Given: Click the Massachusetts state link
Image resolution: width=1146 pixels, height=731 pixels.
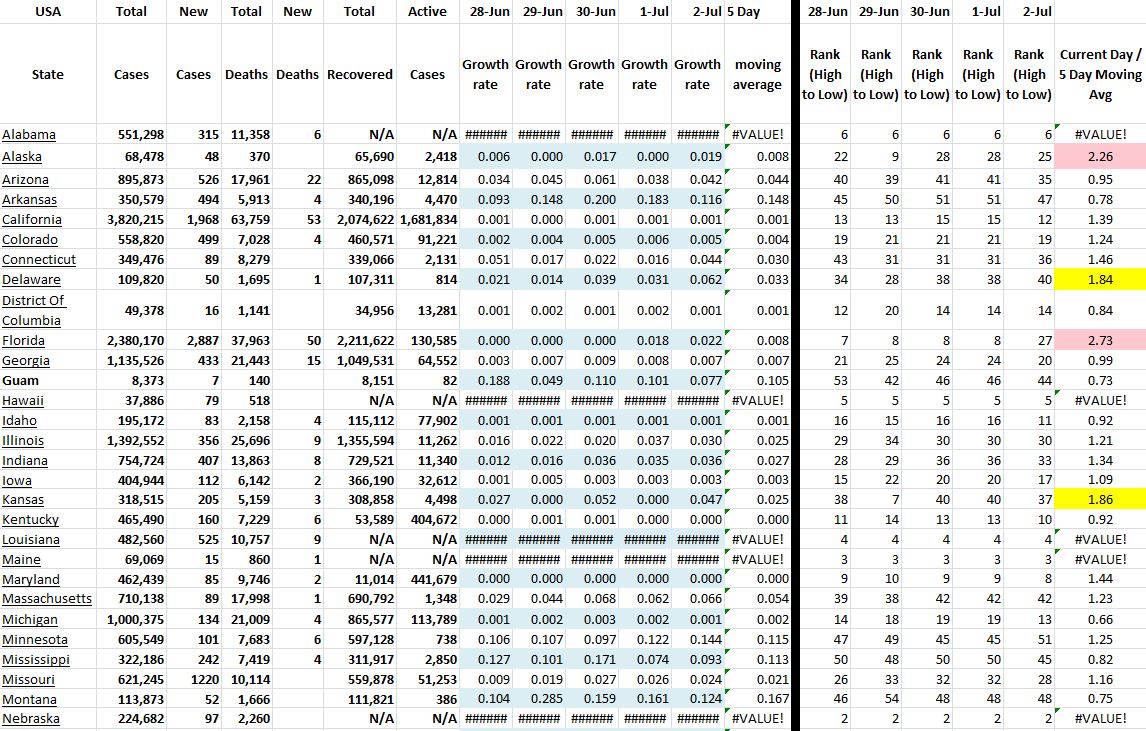Looking at the screenshot, I should coord(47,599).
